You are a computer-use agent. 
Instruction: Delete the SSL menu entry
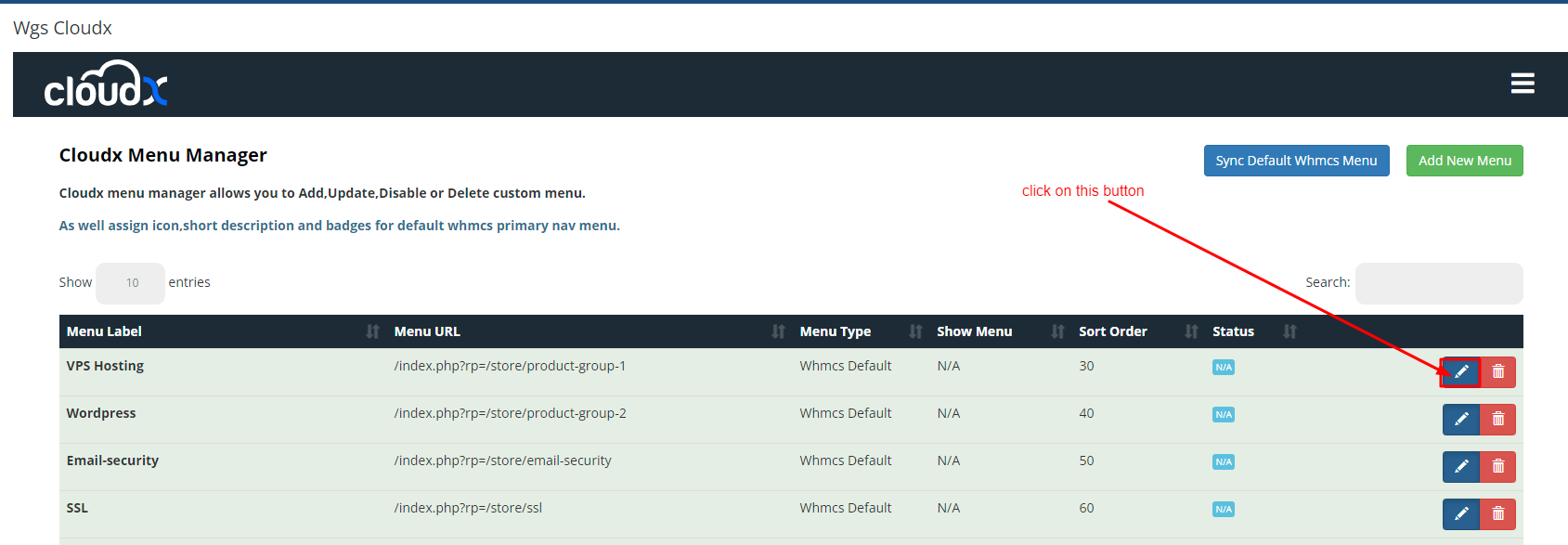(1497, 514)
